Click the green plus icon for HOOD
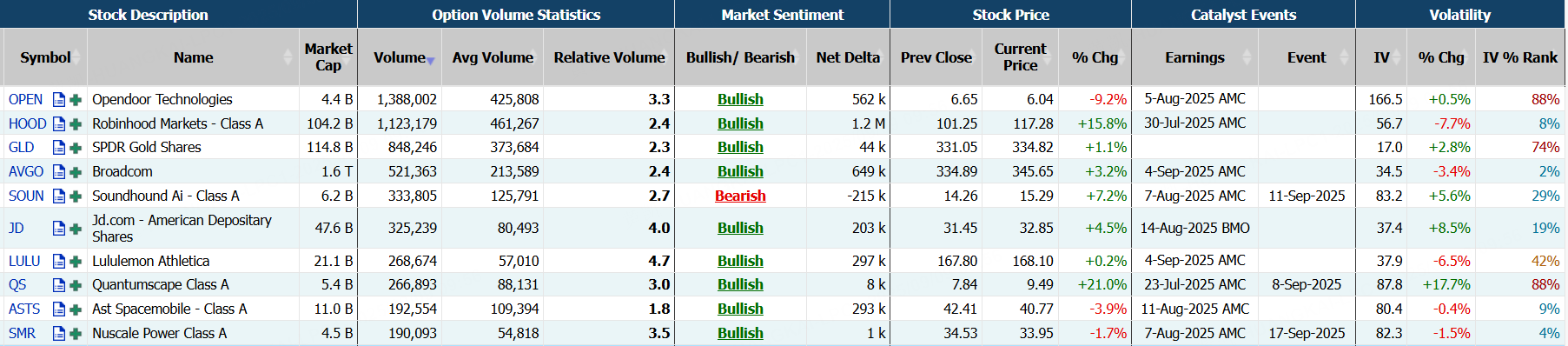Image resolution: width=1568 pixels, height=346 pixels. point(76,124)
